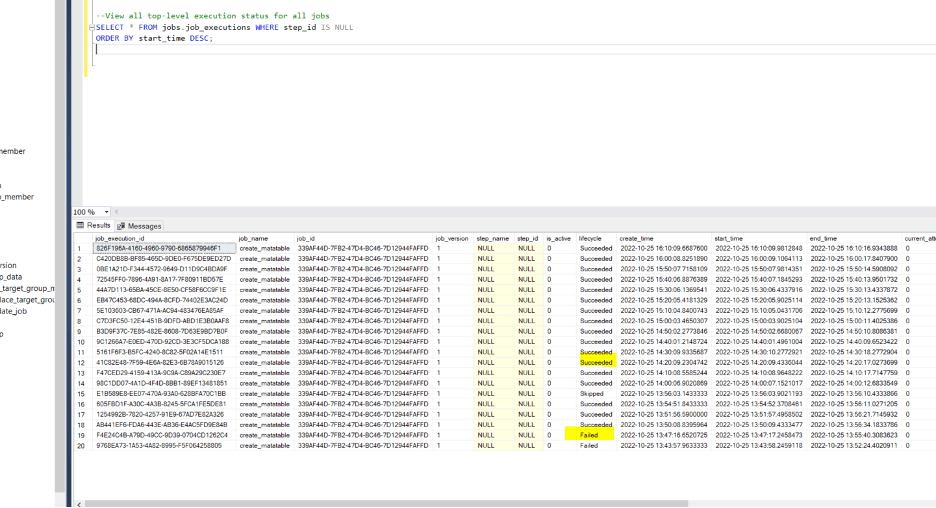This screenshot has width=936, height=508.
Task: Click the lifecycle column header
Action: [x=590, y=238]
